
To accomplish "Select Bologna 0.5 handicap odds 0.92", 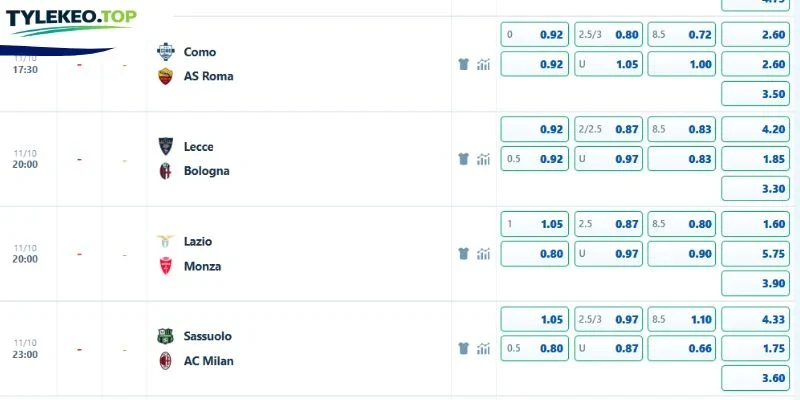I will tap(535, 159).
